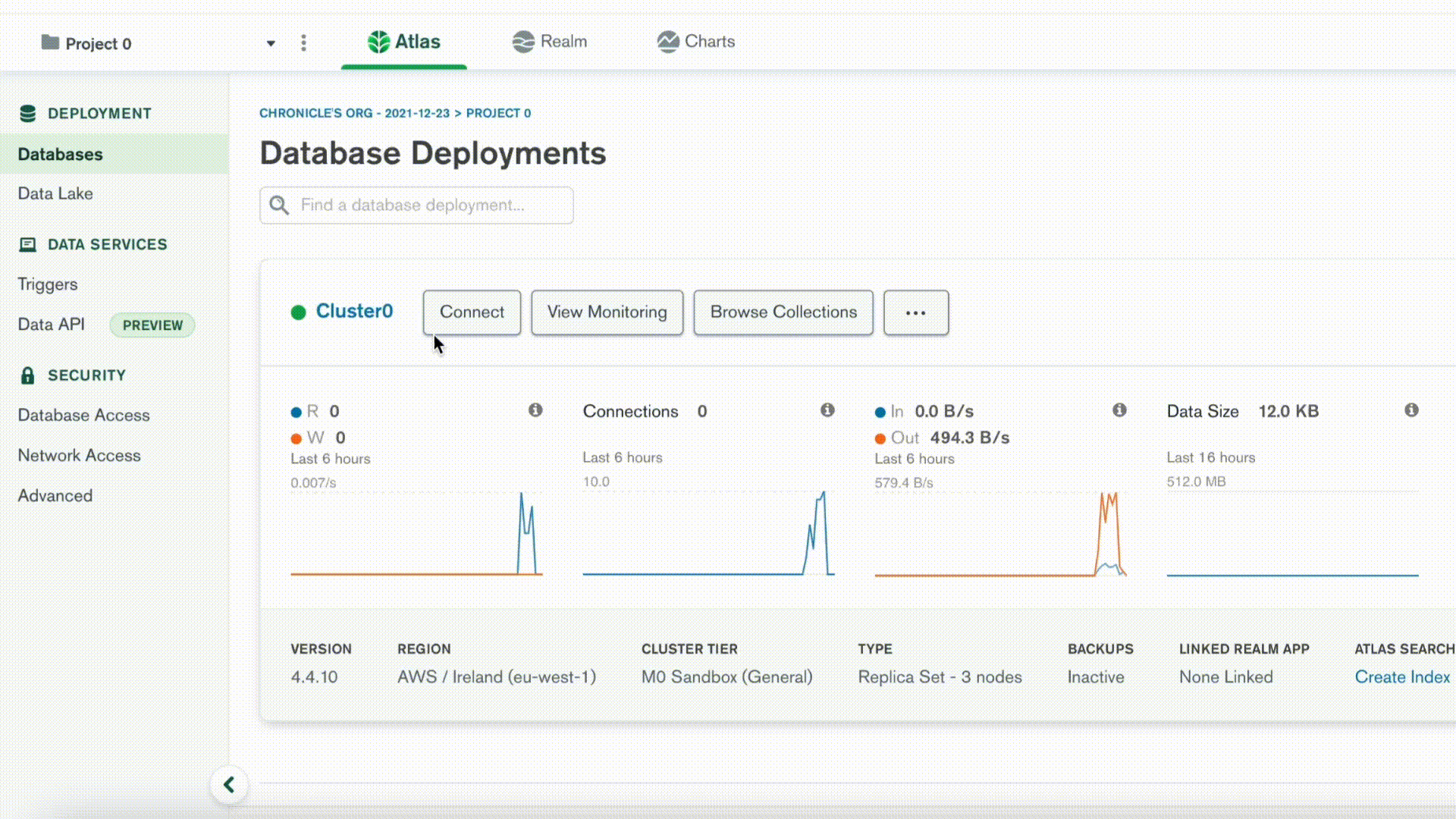Click the orange W writes legend dot
The image size is (1456, 819).
coord(297,439)
